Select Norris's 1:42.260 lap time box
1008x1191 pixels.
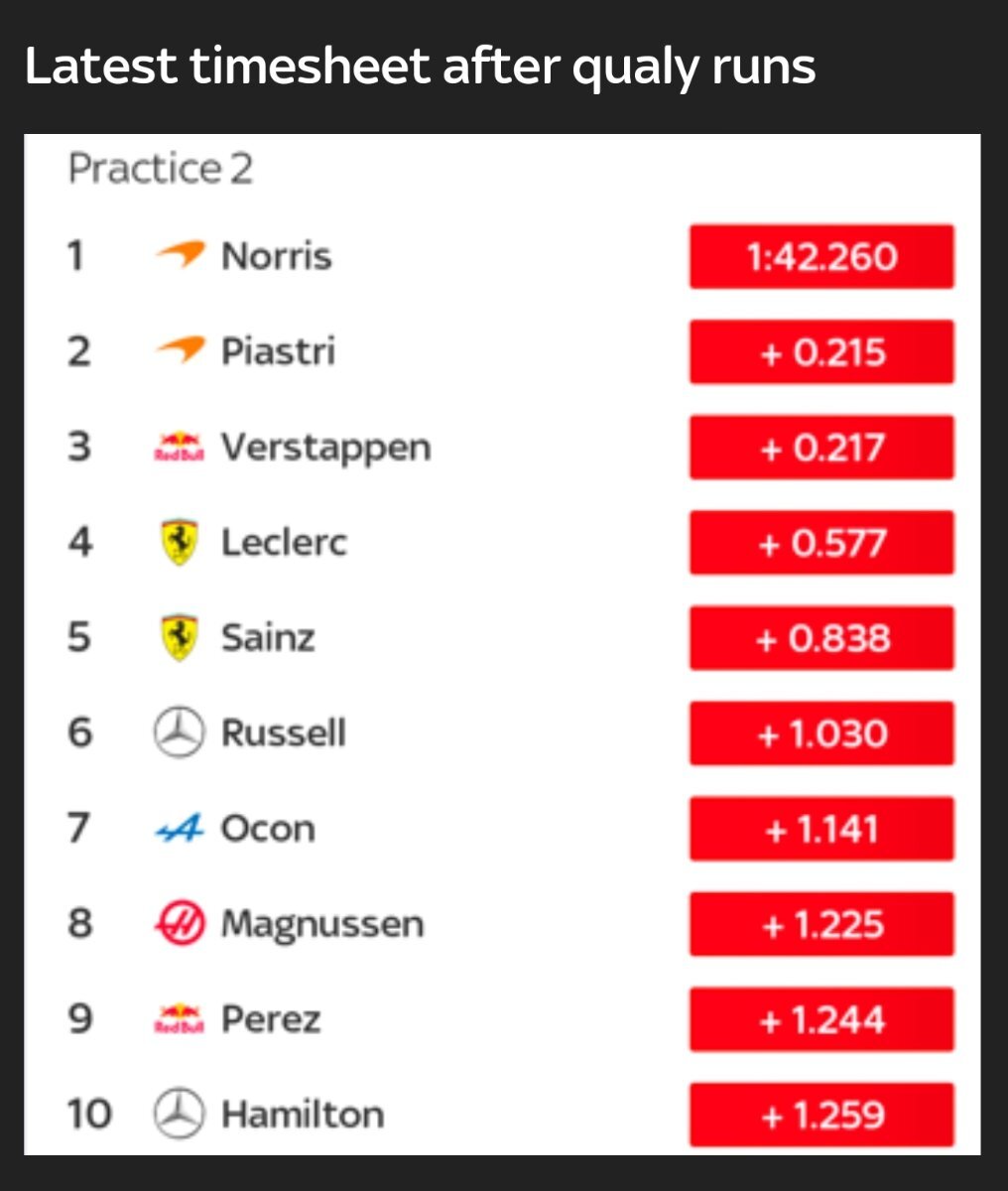tap(821, 257)
